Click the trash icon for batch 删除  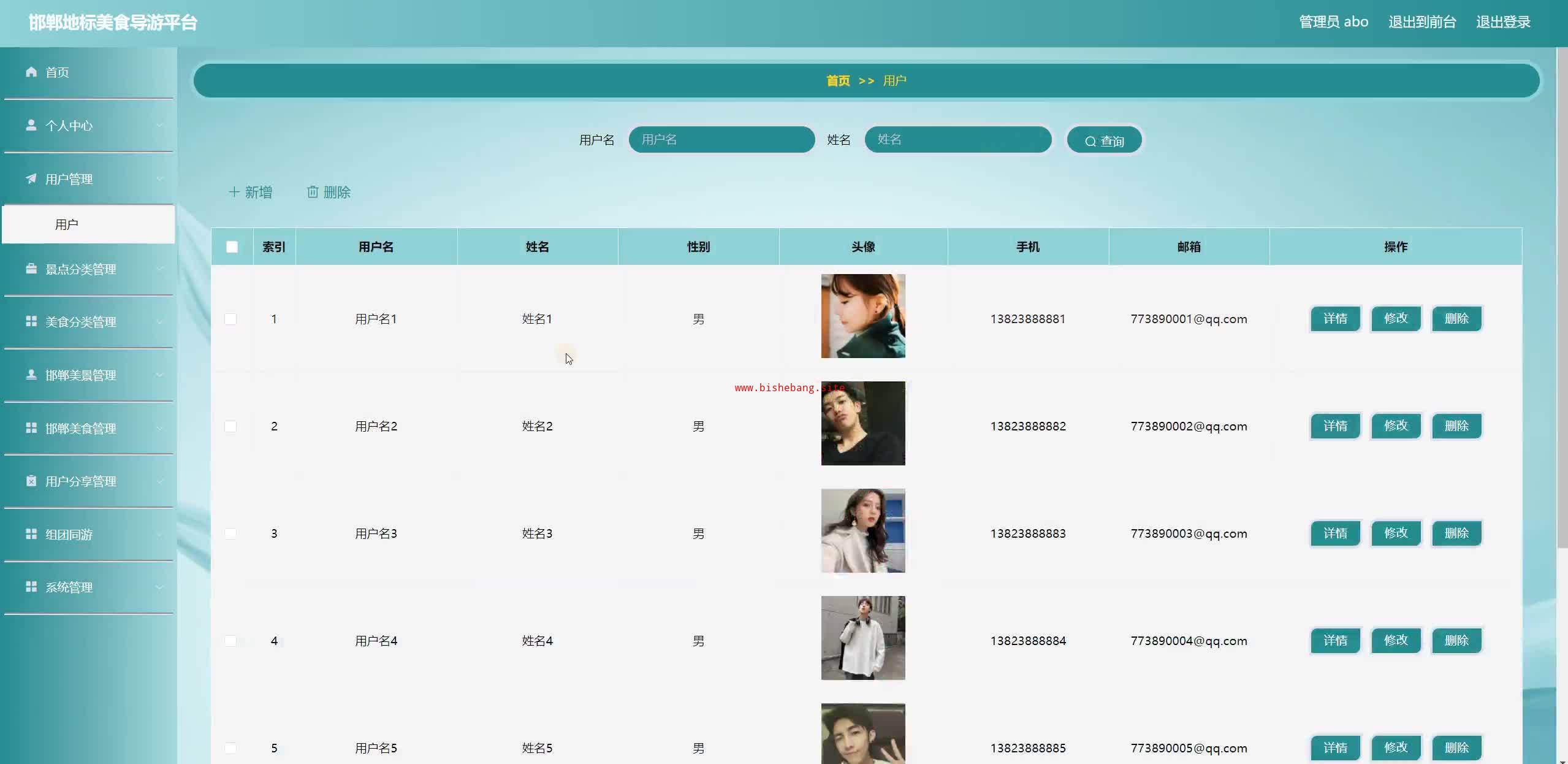(313, 192)
